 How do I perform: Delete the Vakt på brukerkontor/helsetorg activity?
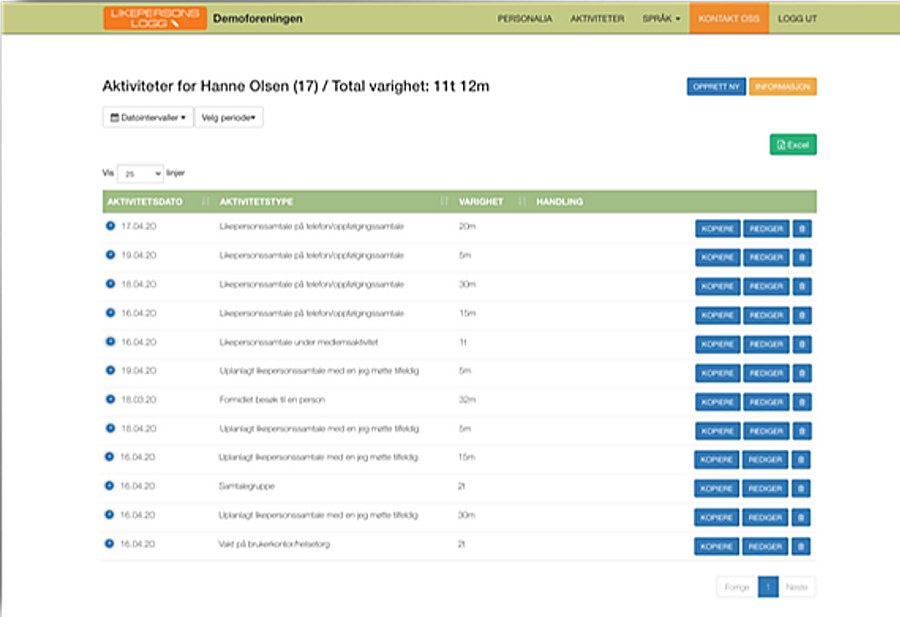click(x=801, y=546)
